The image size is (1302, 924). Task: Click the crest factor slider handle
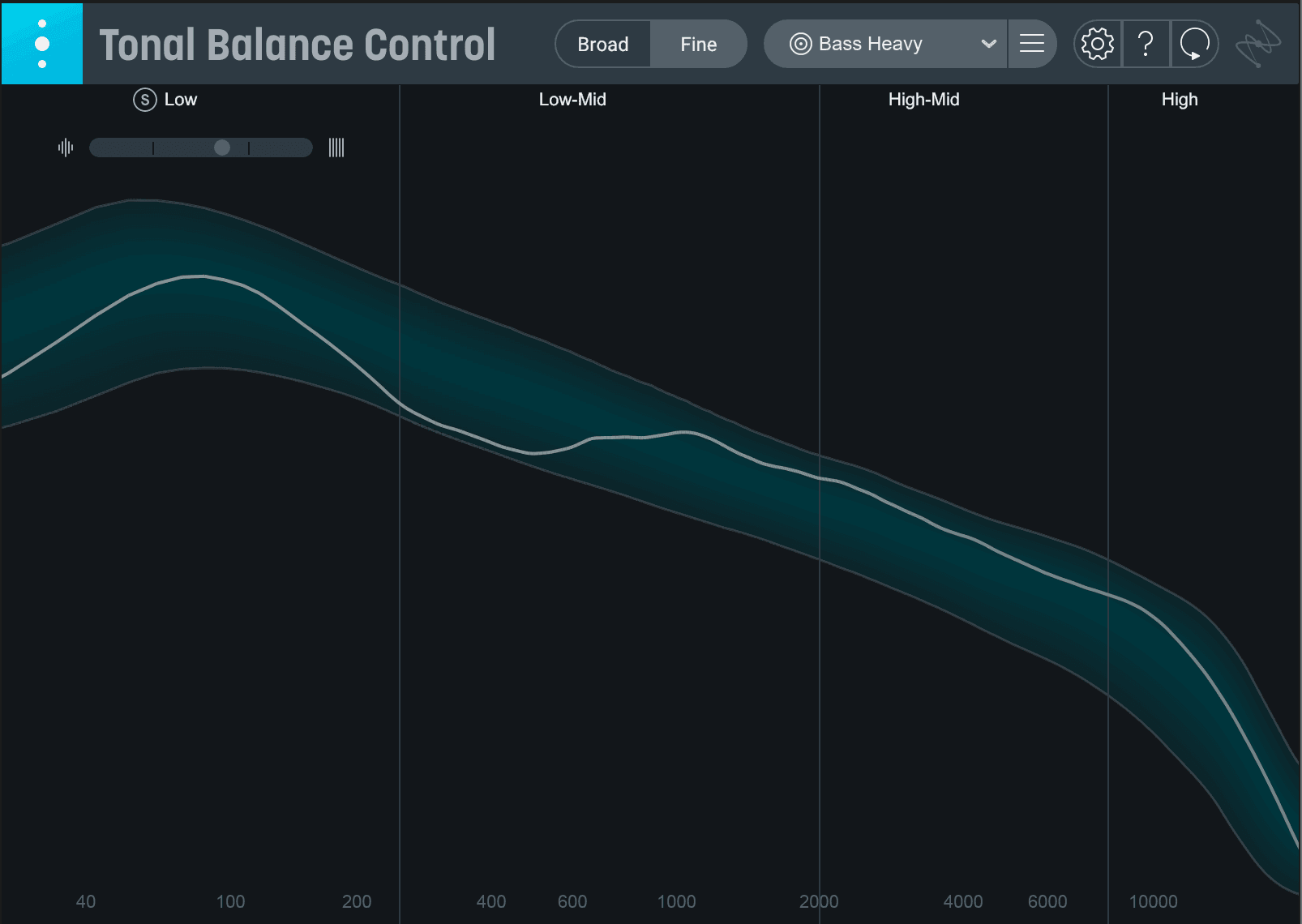tap(221, 148)
